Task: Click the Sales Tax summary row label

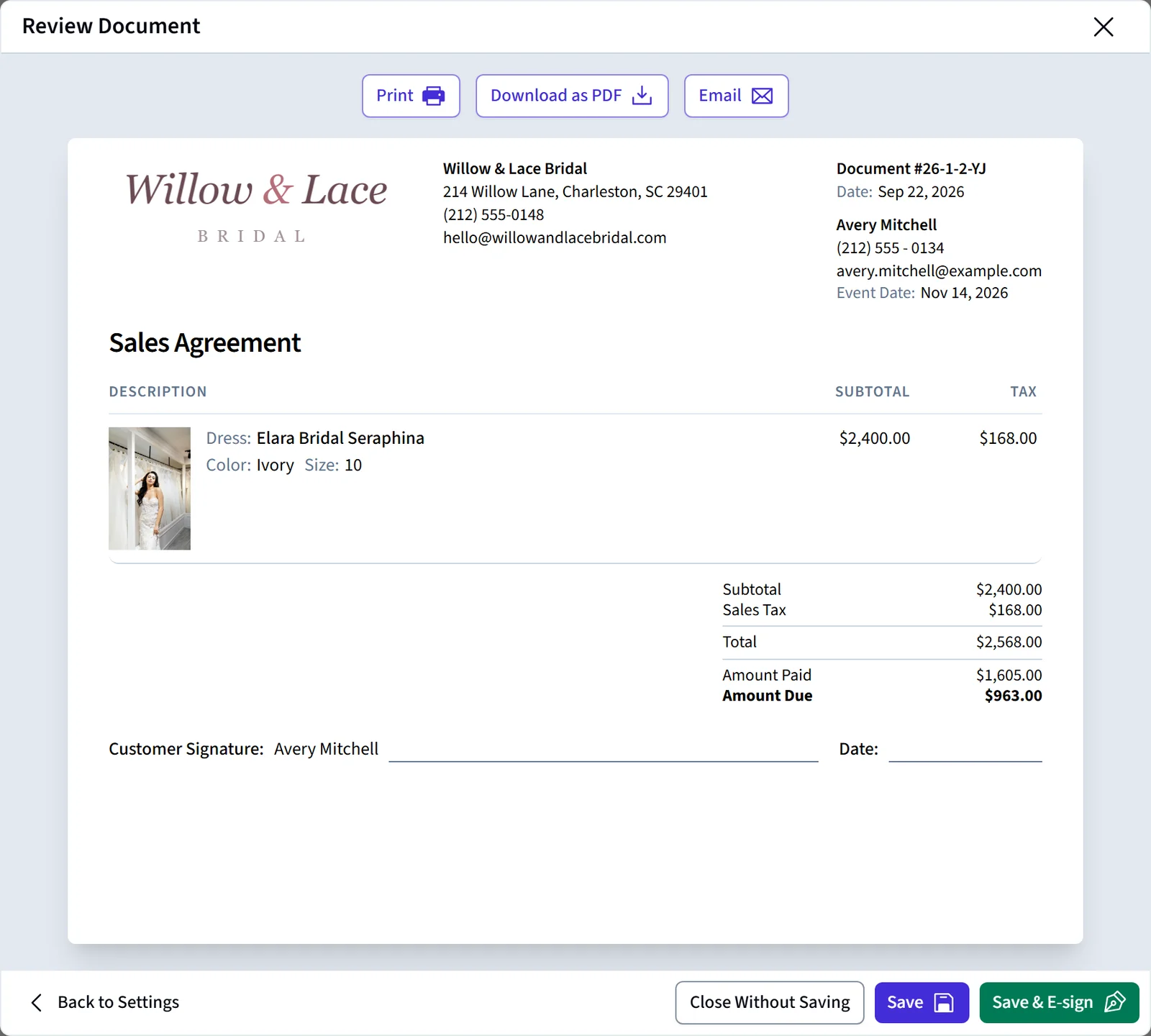Action: (754, 610)
